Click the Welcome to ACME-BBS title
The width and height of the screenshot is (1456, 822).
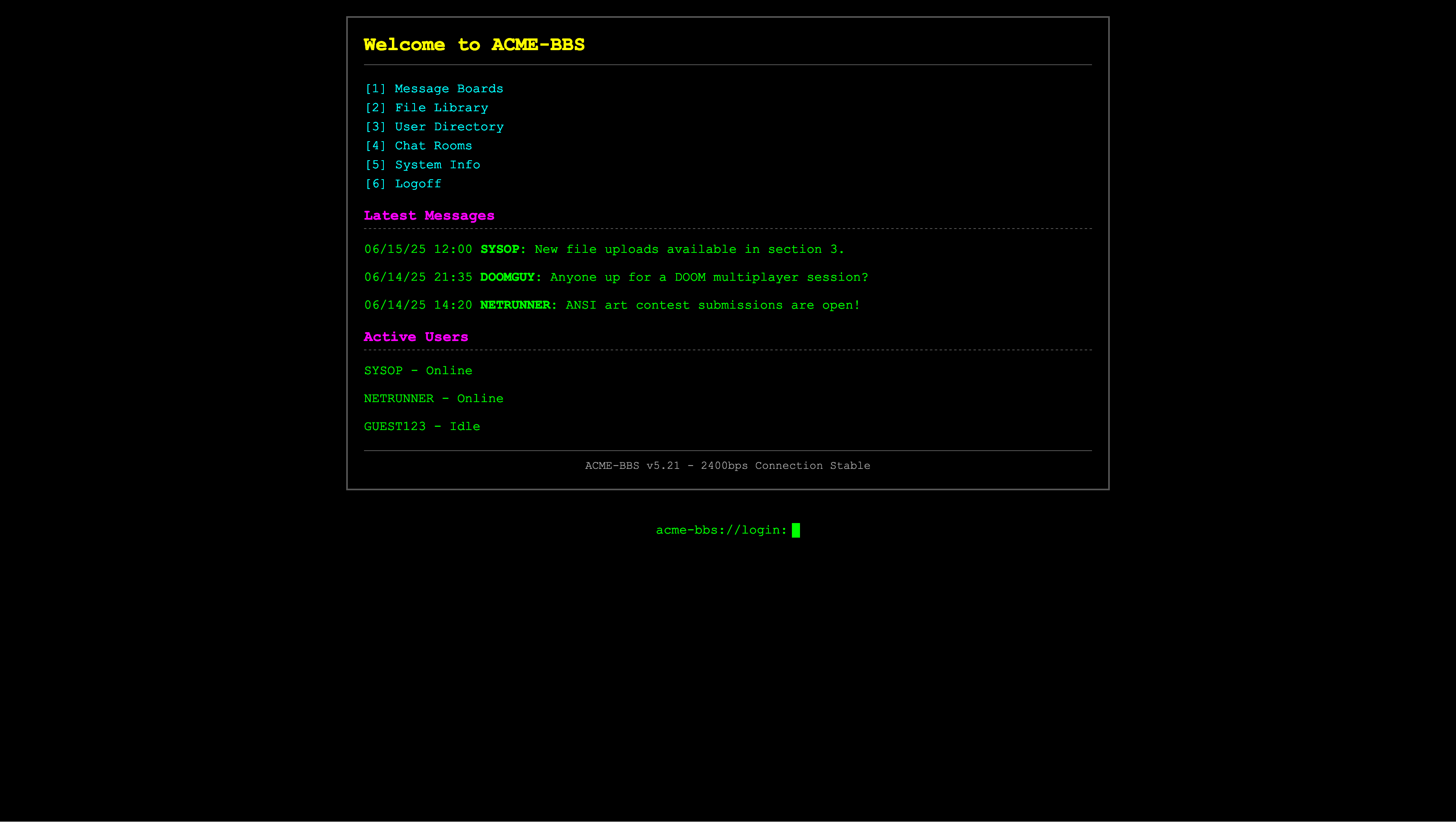(x=474, y=44)
